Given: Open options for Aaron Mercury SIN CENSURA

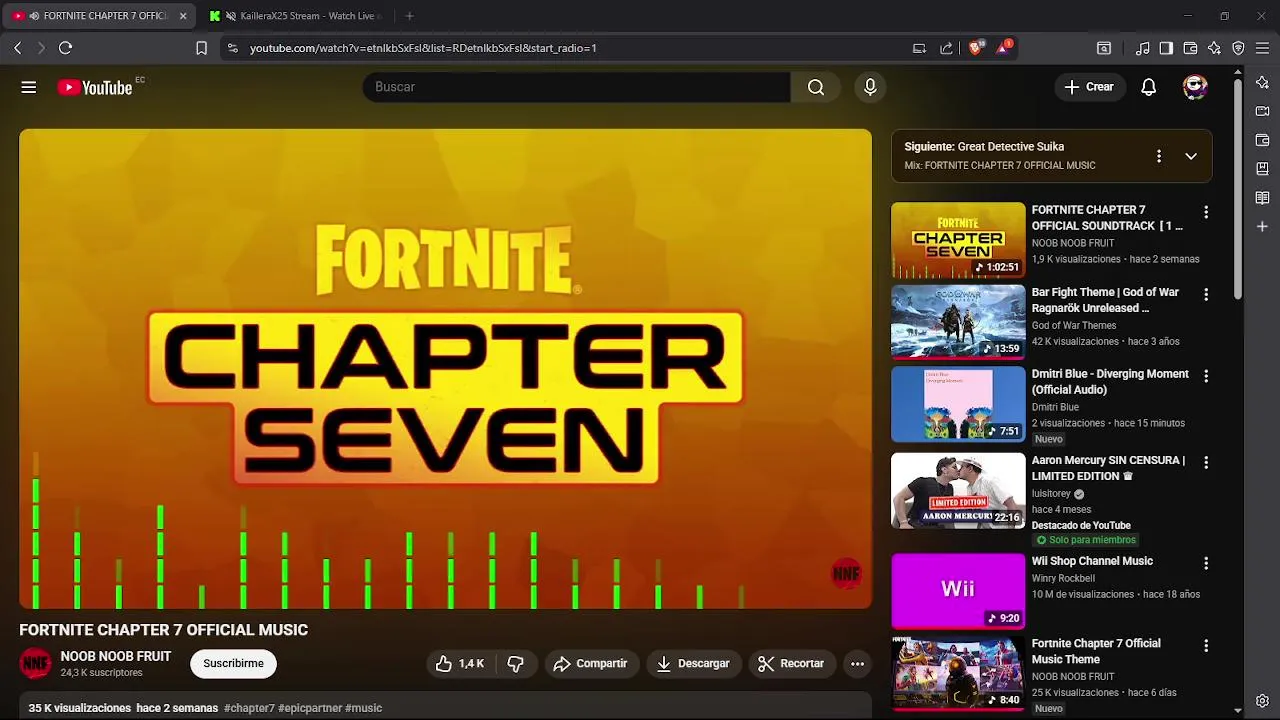Looking at the screenshot, I should pos(1206,462).
